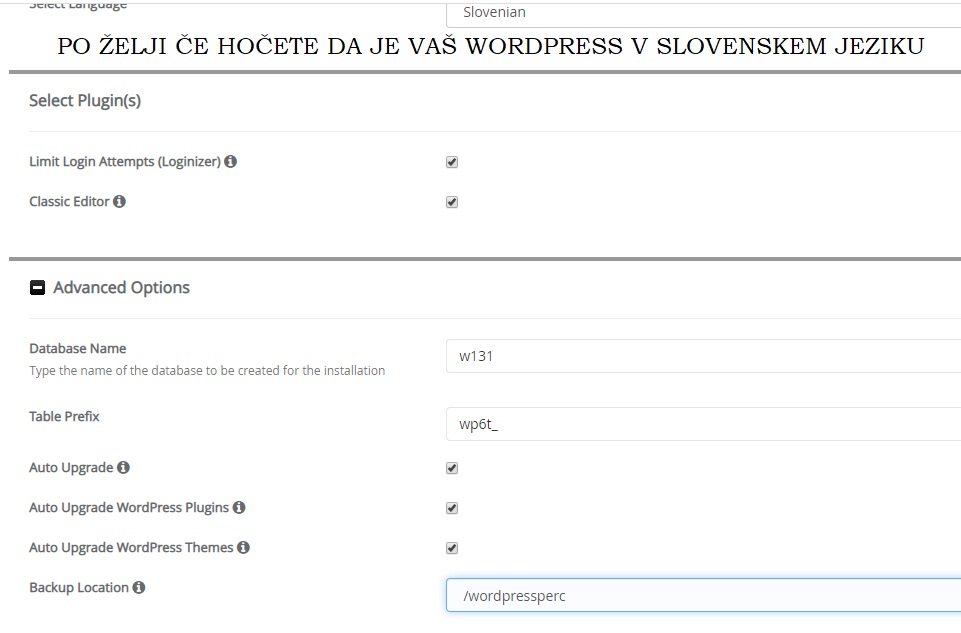Show the Classic Editor info tooltip icon
Viewport: 961px width, 633px height.
[x=120, y=201]
